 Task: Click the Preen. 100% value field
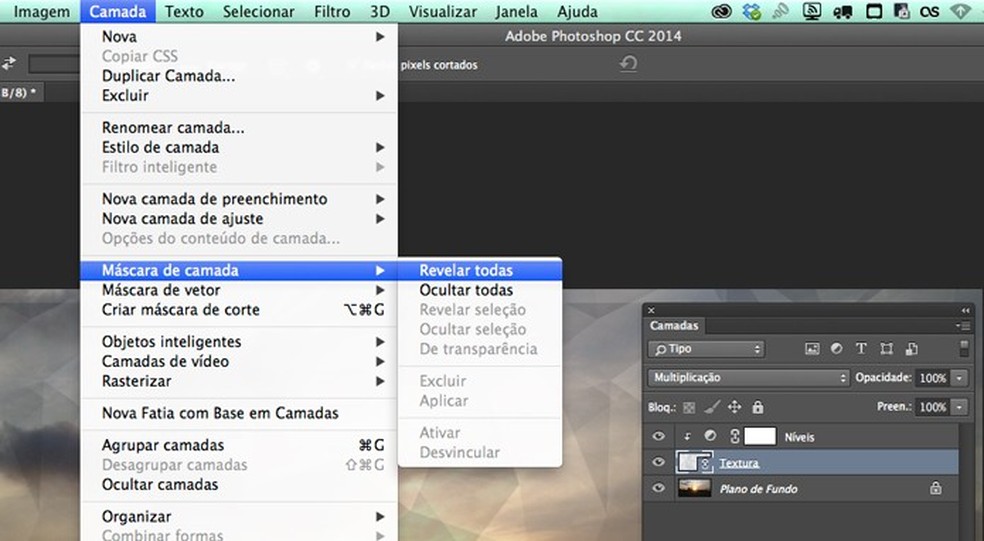point(933,407)
